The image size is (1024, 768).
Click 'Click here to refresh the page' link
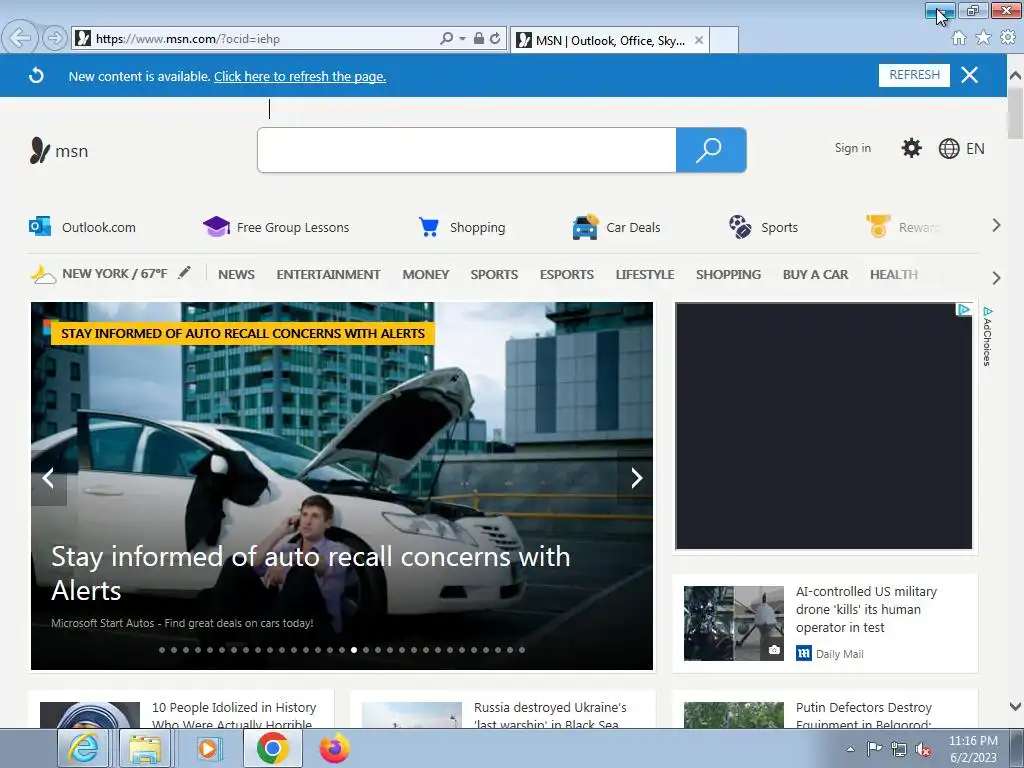tap(300, 76)
